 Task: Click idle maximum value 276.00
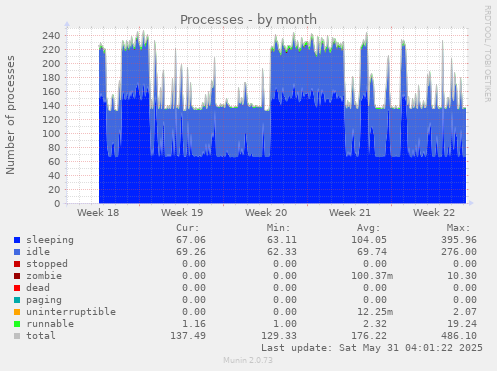coord(459,252)
